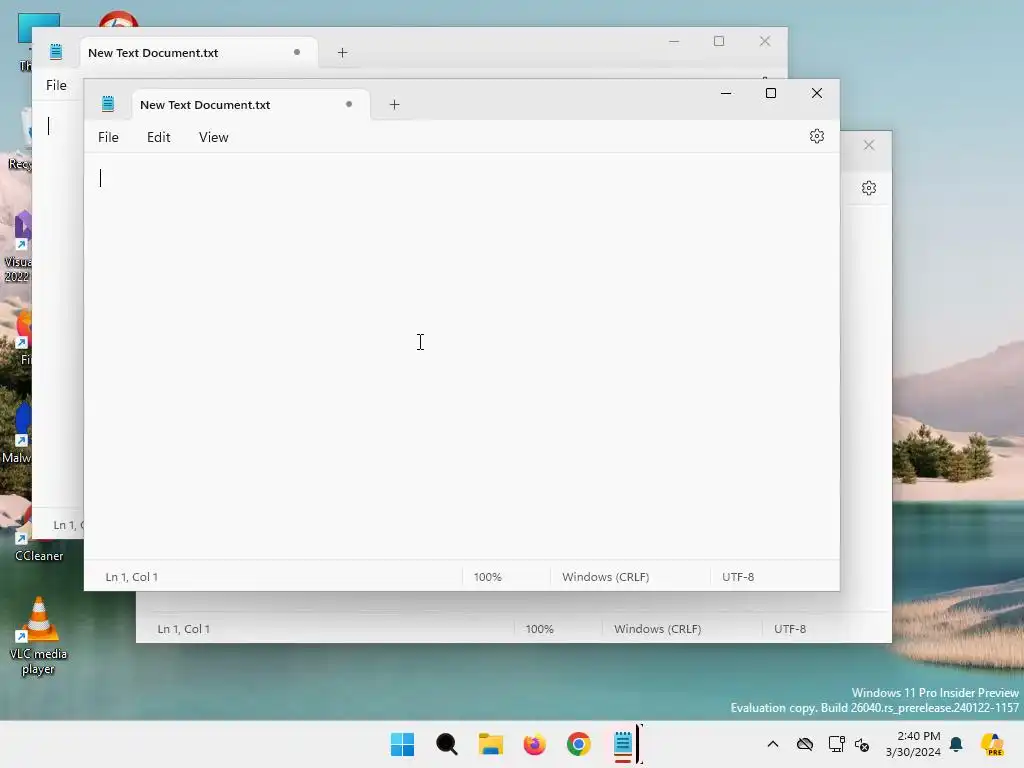Click Notepad icon in rear top-left window title bar
Image resolution: width=1024 pixels, height=768 pixels.
56,52
